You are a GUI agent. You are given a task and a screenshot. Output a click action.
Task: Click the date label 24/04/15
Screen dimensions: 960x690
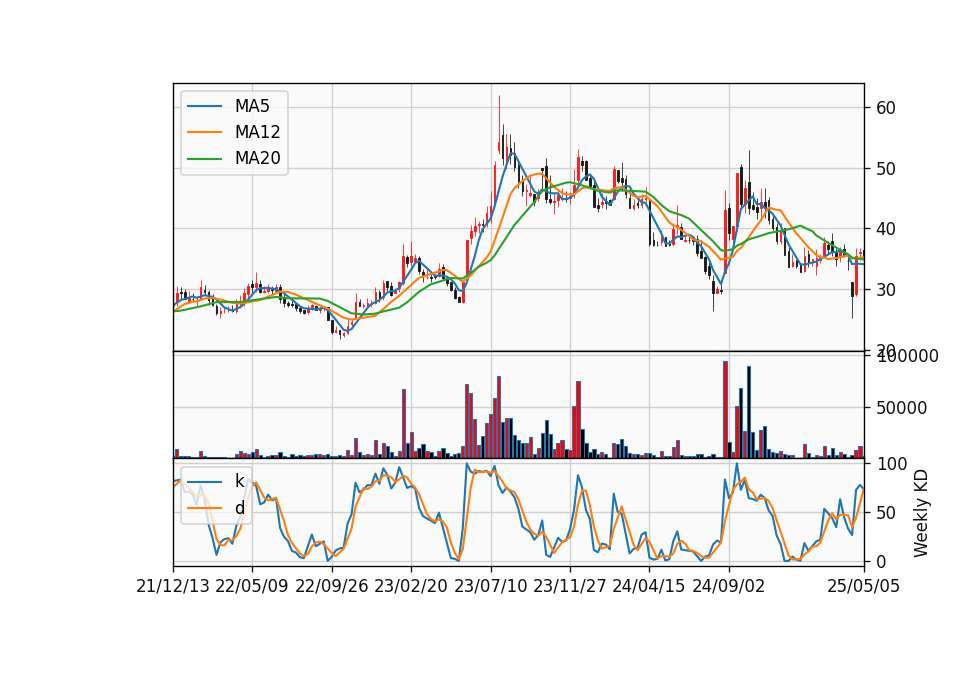point(649,587)
